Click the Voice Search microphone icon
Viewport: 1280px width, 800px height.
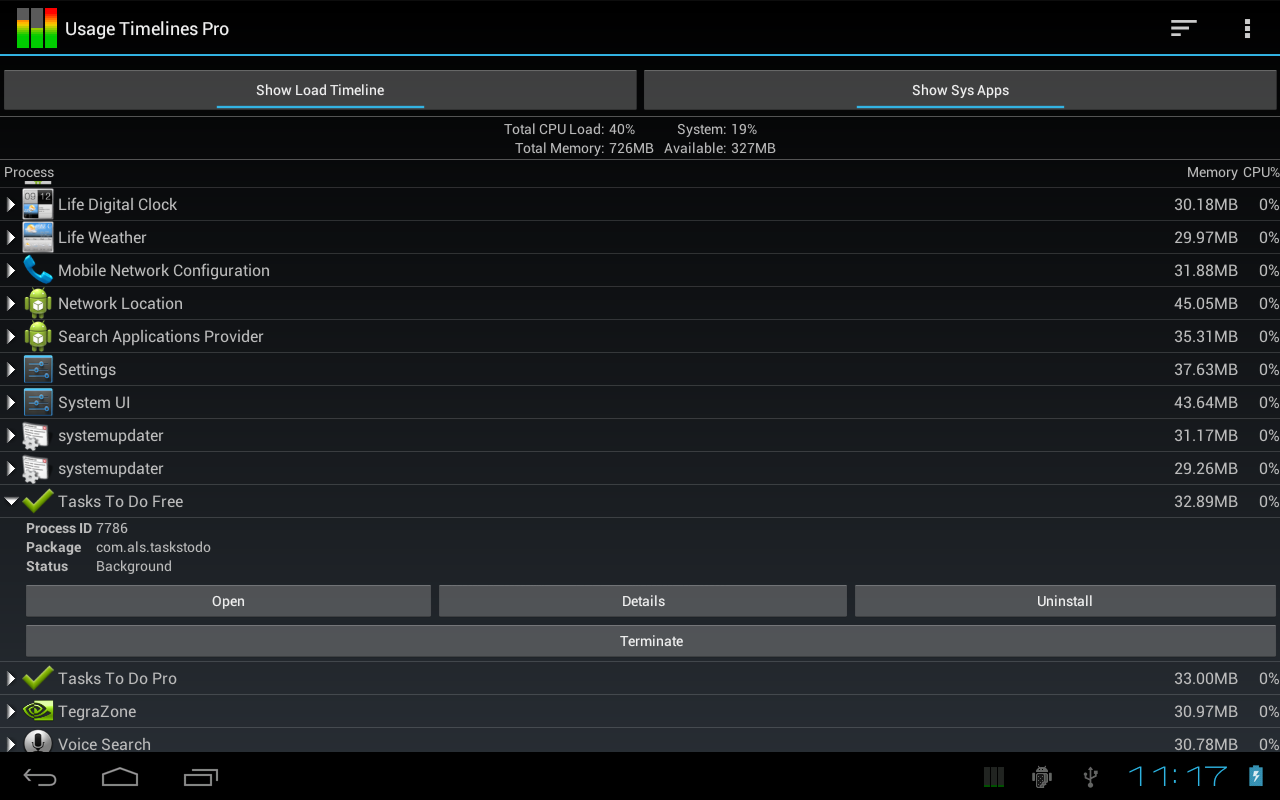[x=38, y=743]
